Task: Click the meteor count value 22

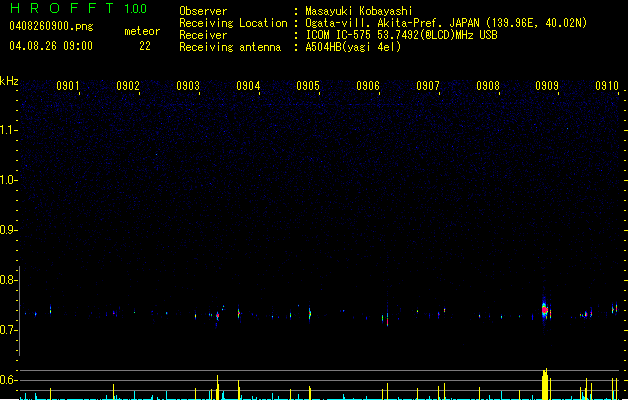Action: tap(145, 46)
